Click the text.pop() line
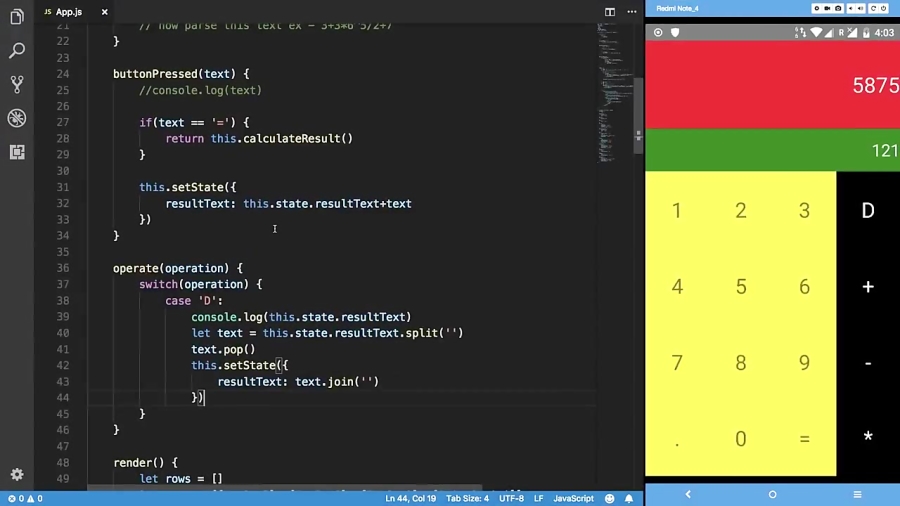Screen dimensions: 900x506 click(x=223, y=349)
